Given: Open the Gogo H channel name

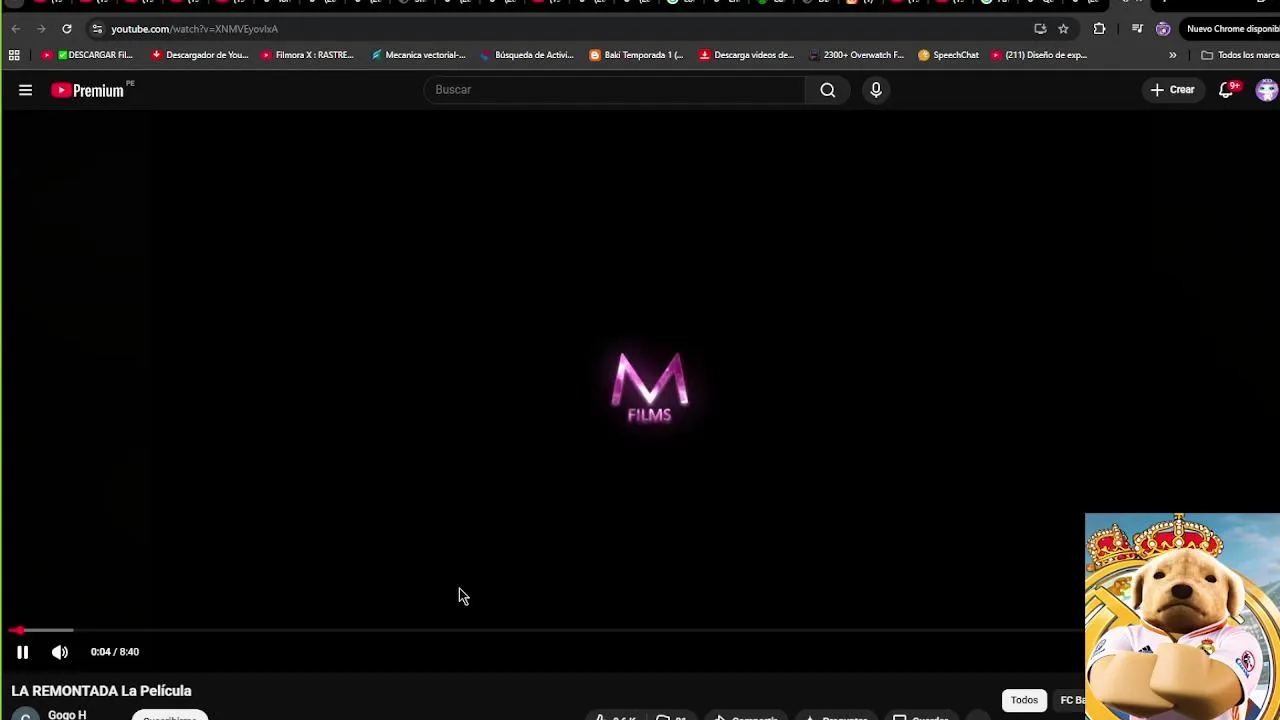Looking at the screenshot, I should point(67,715).
